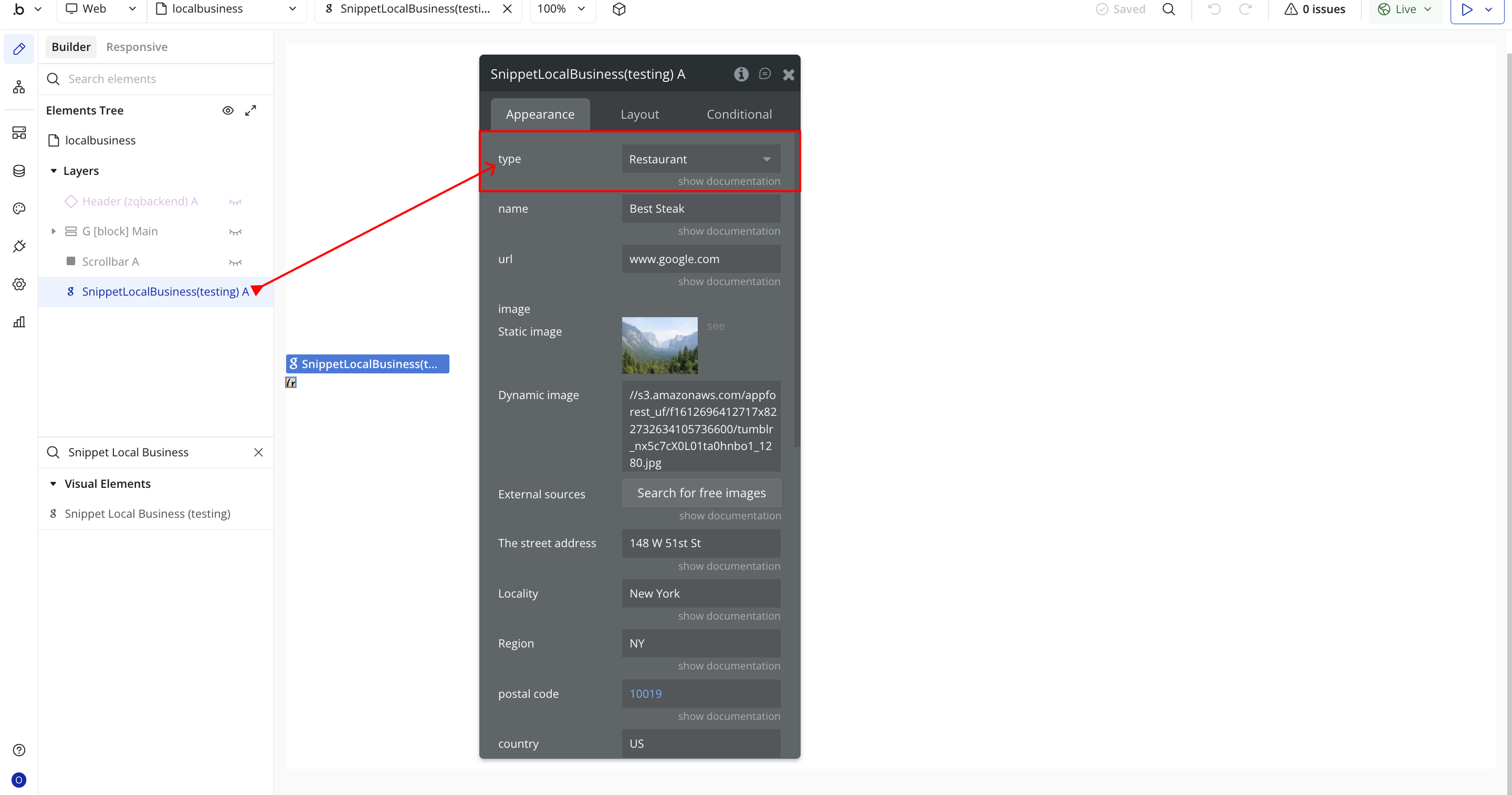Expand the G [block] Main tree item
This screenshot has width=1512, height=795.
pos(54,232)
